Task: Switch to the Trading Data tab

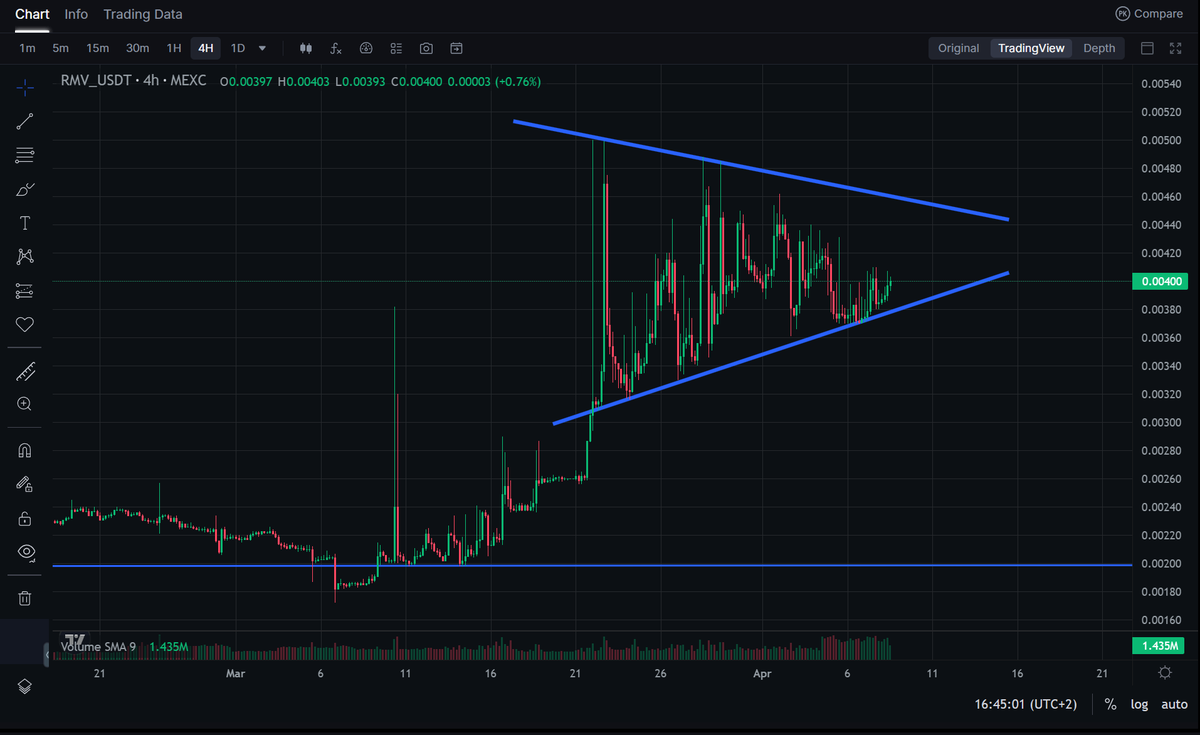Action: click(x=142, y=14)
